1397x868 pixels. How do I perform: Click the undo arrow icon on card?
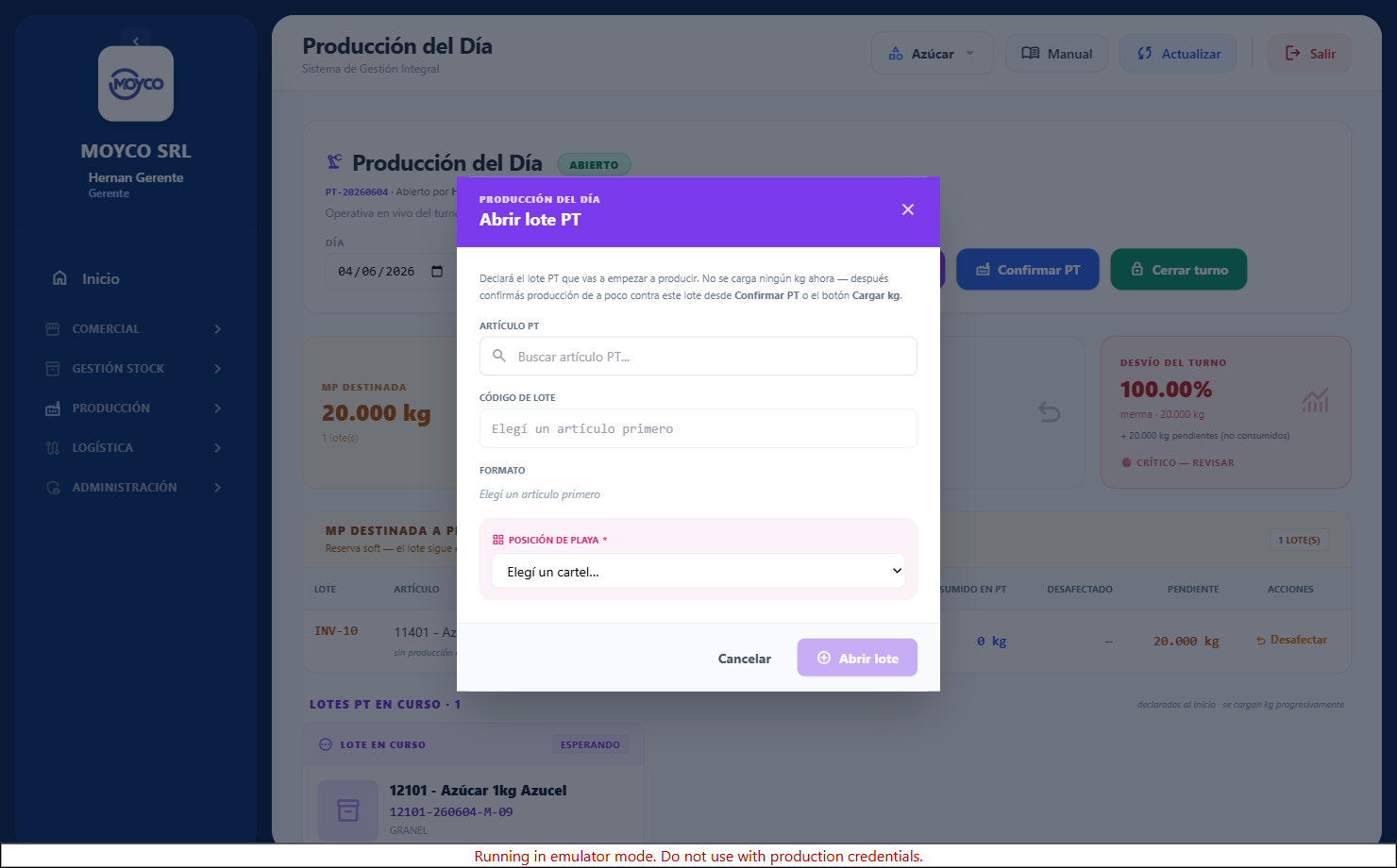coord(1049,411)
